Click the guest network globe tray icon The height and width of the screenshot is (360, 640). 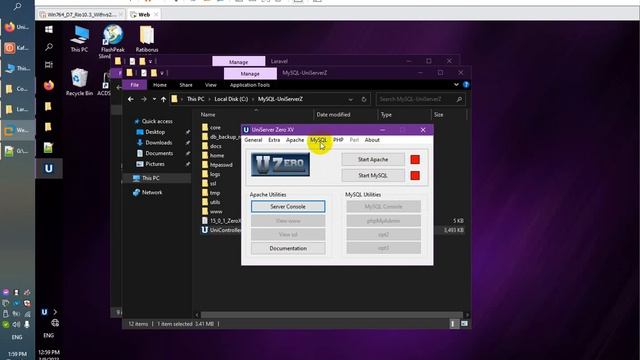pos(55,323)
